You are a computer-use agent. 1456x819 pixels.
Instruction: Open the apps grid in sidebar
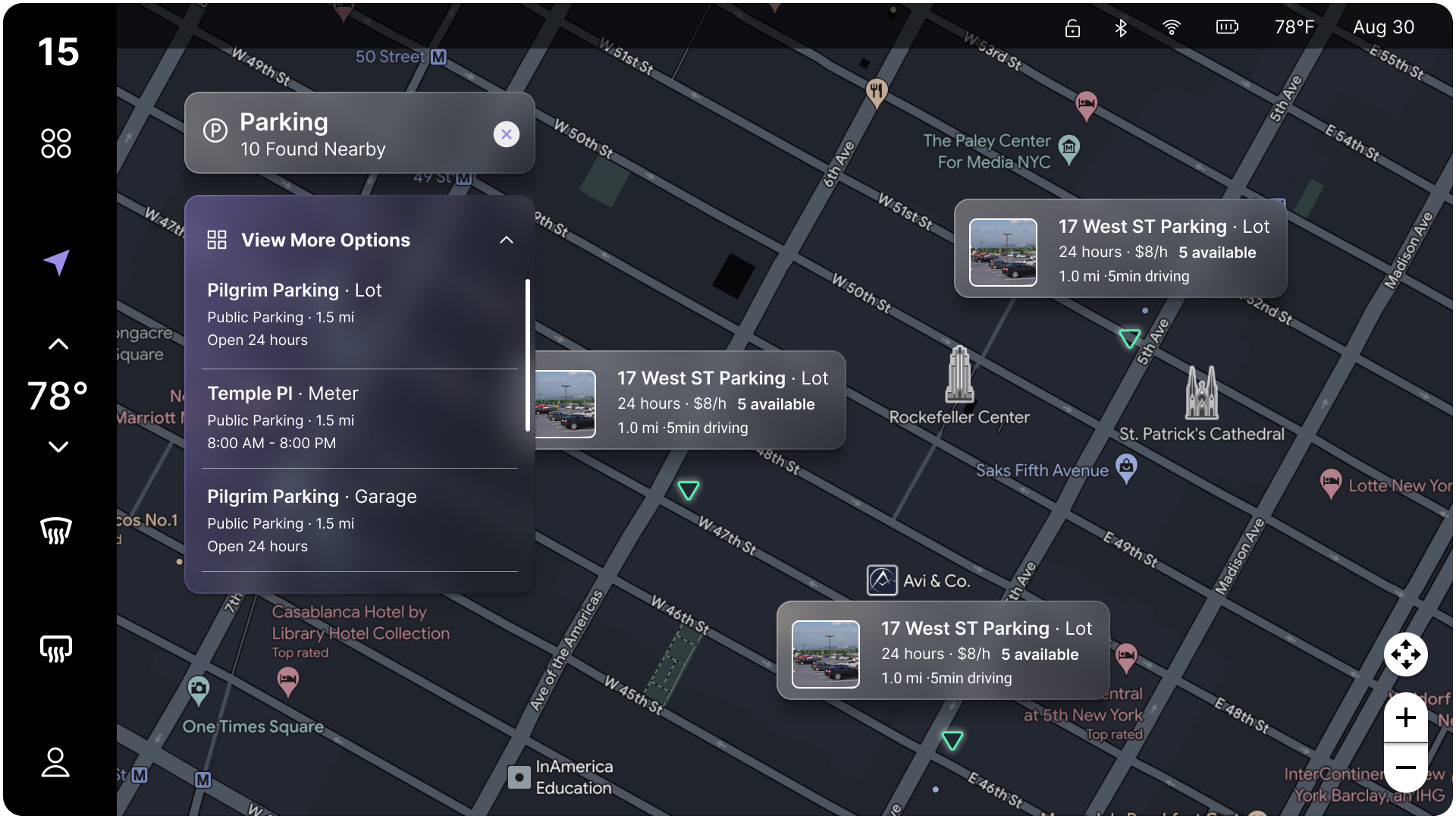tap(56, 143)
